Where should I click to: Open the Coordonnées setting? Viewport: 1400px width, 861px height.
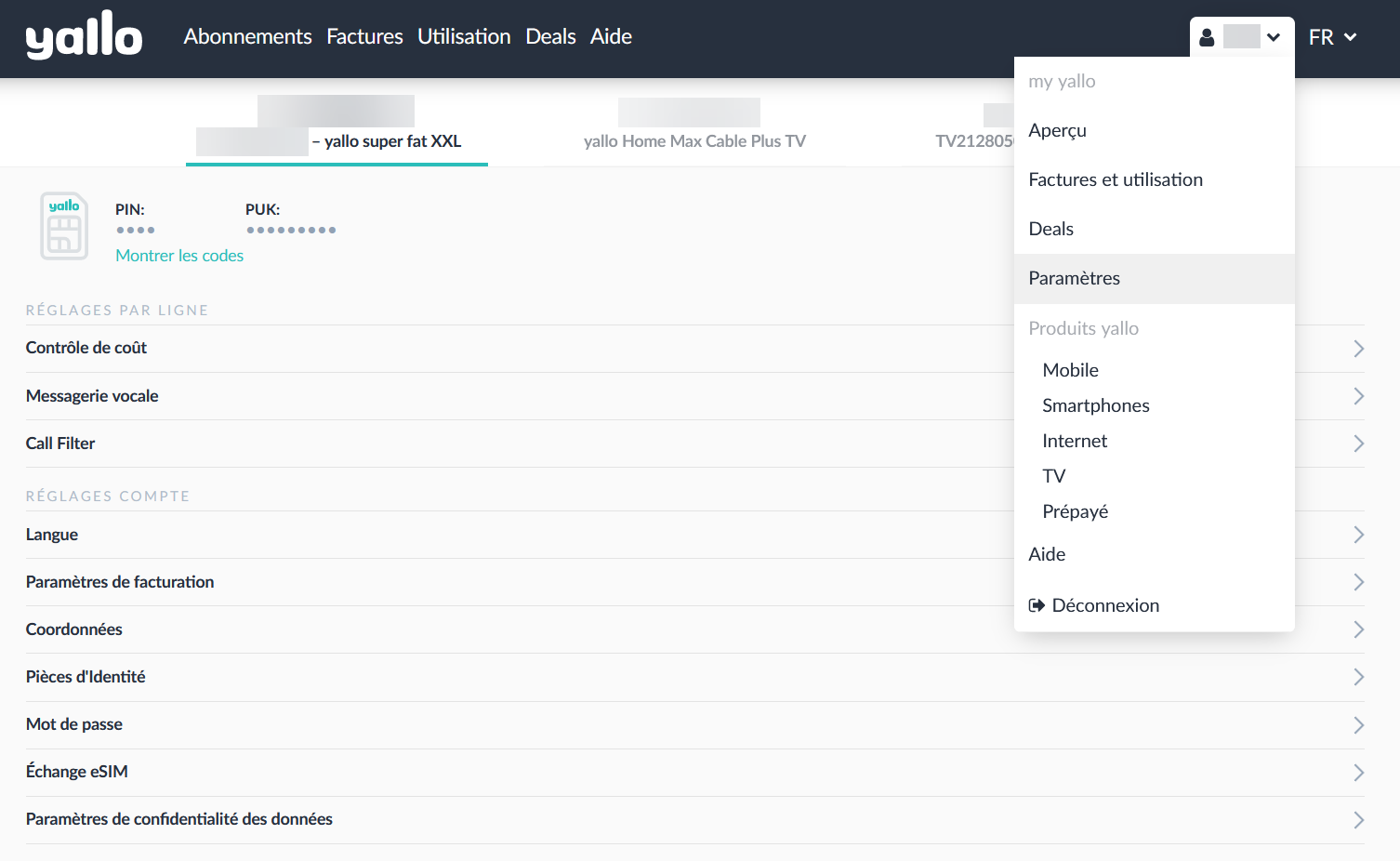(x=695, y=629)
